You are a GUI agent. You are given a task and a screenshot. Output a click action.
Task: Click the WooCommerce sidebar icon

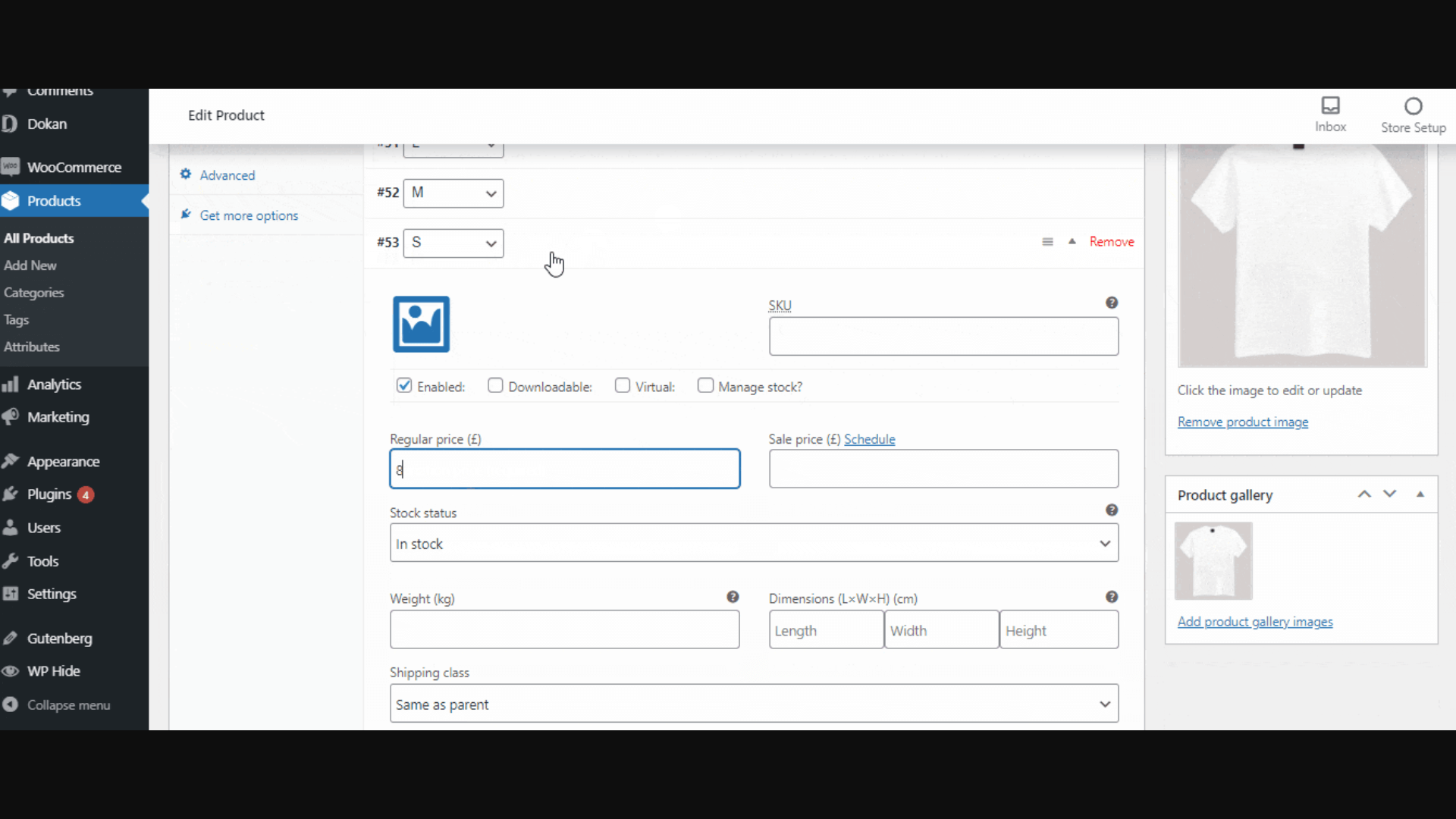click(10, 167)
